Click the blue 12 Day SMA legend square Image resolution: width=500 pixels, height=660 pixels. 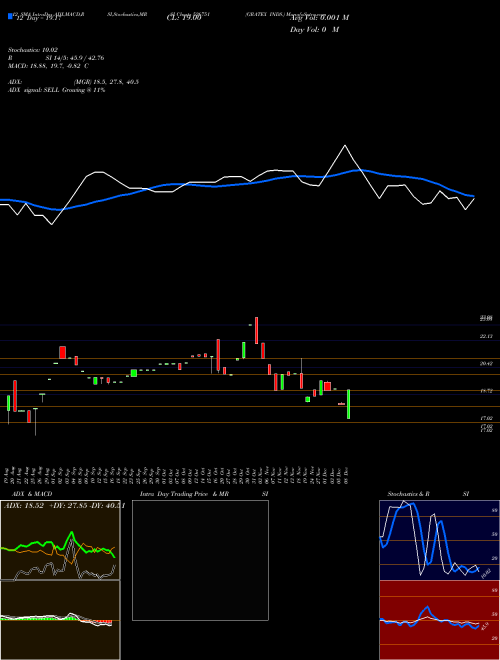[x=10, y=17]
